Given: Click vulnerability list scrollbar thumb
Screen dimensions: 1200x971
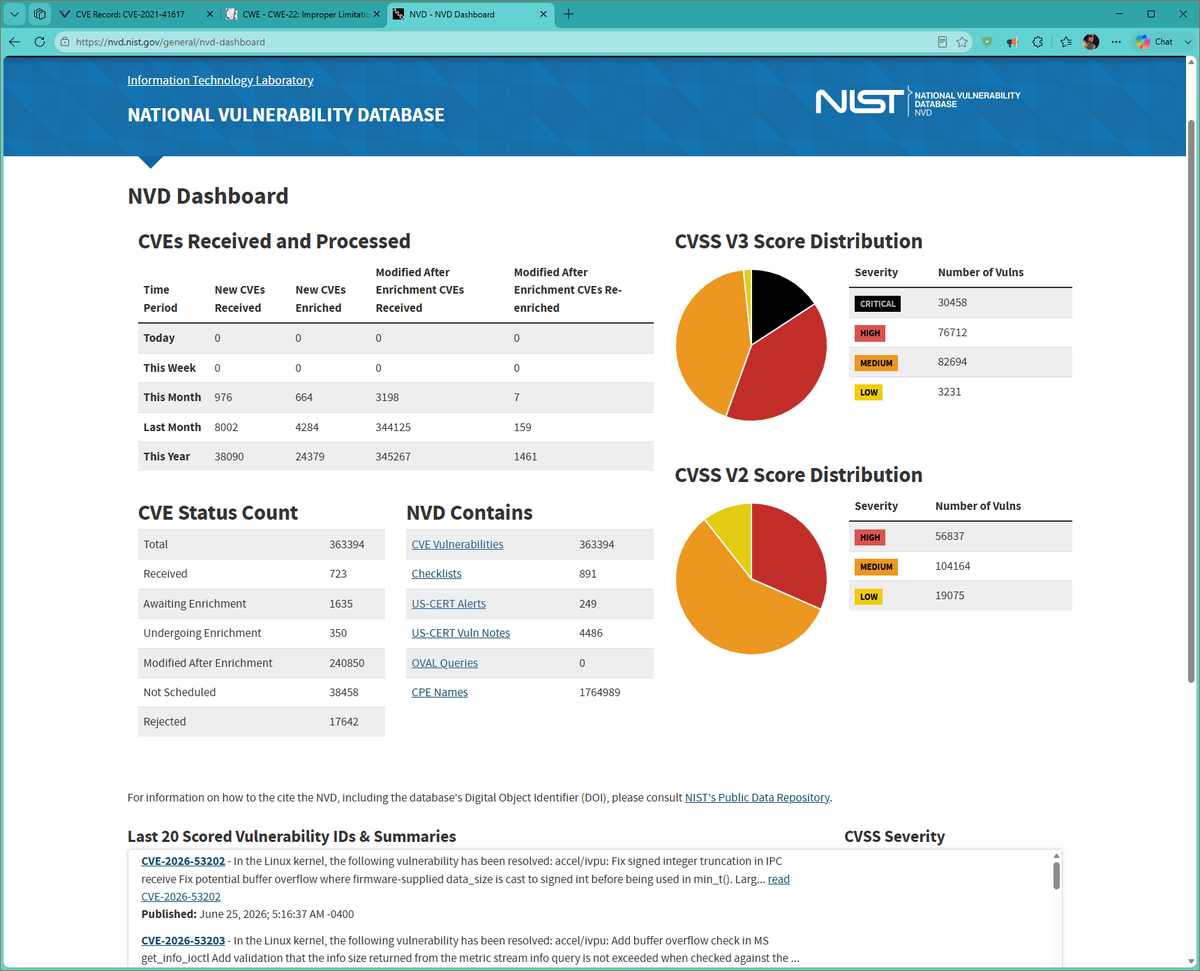Looking at the screenshot, I should pyautogui.click(x=1056, y=875).
